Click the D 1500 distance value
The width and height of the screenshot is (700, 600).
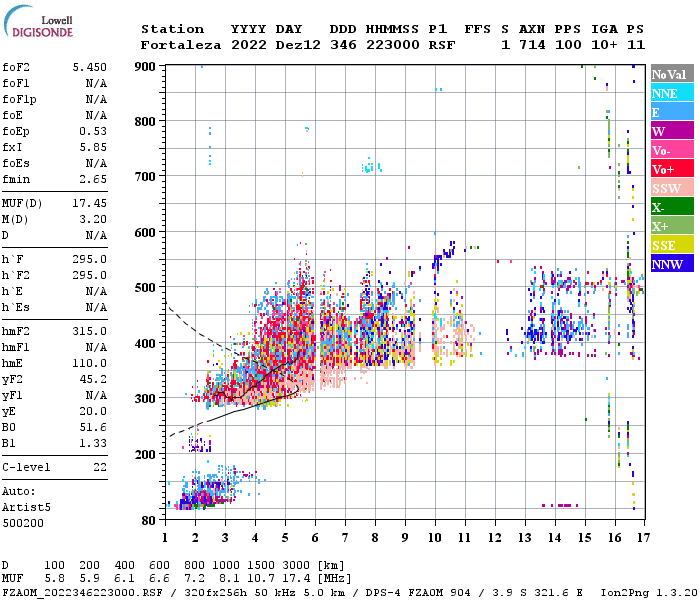coord(261,566)
